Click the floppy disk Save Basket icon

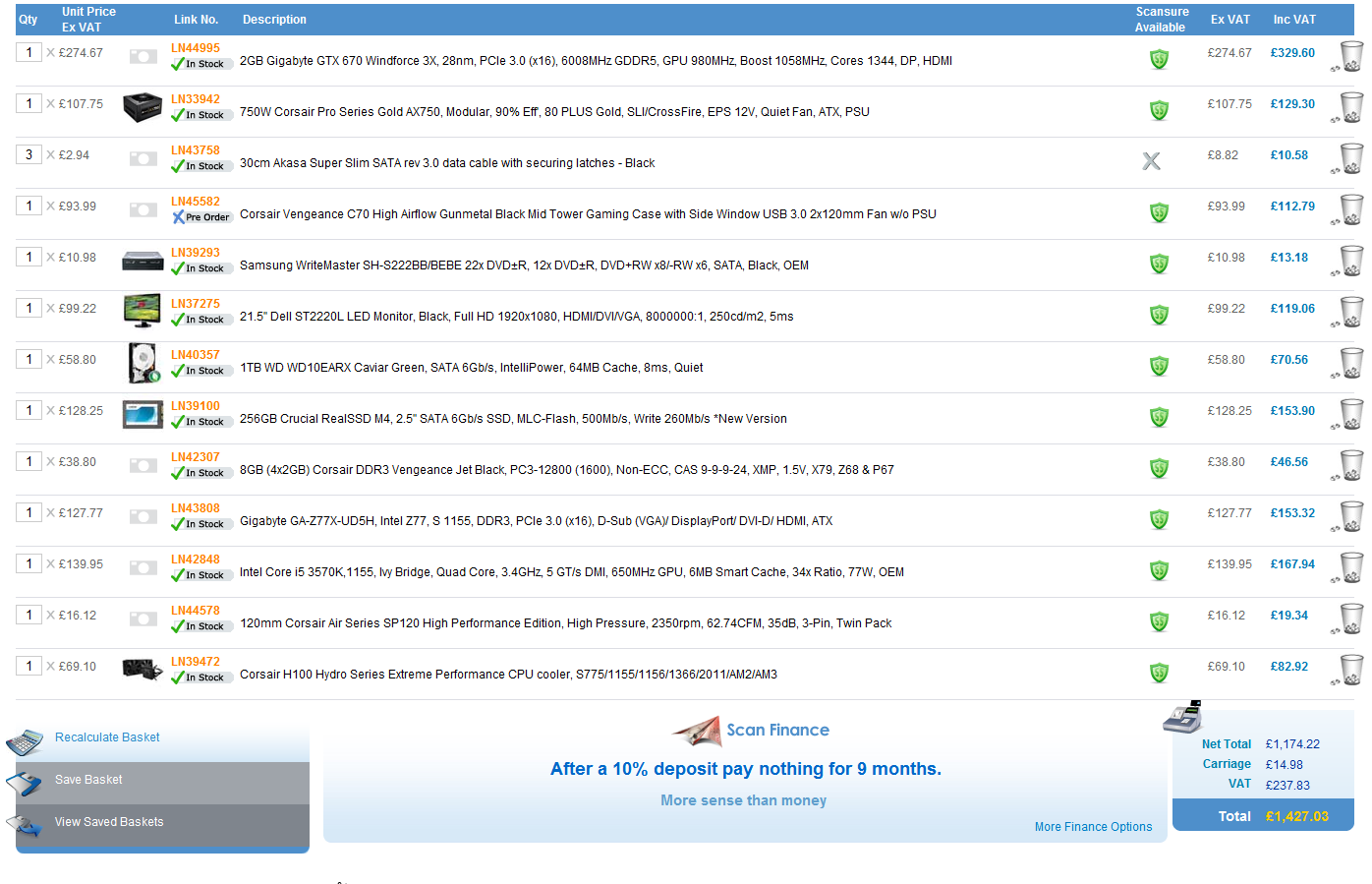24,784
